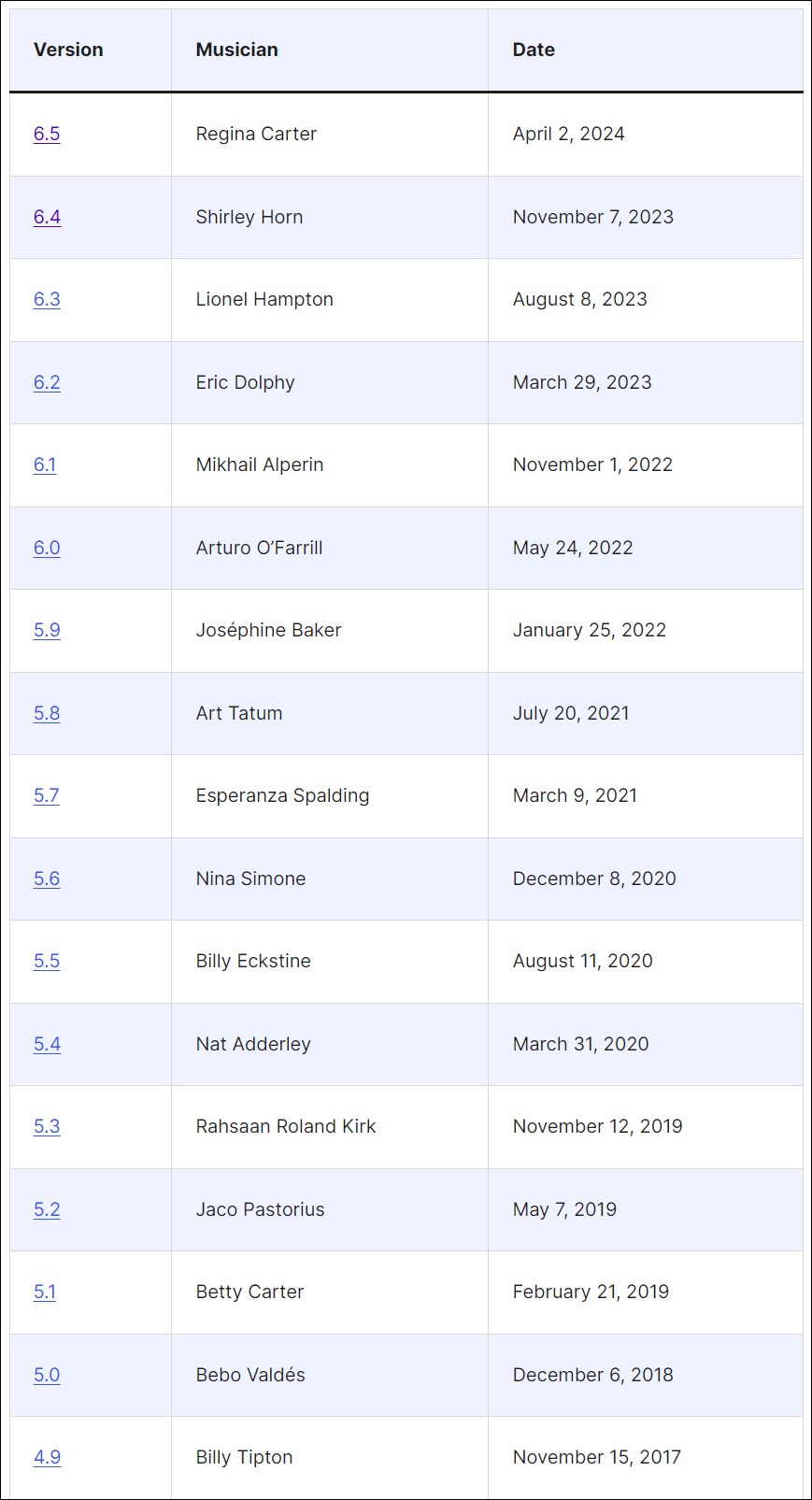
Task: Select the version 5.7 link
Action: (47, 795)
